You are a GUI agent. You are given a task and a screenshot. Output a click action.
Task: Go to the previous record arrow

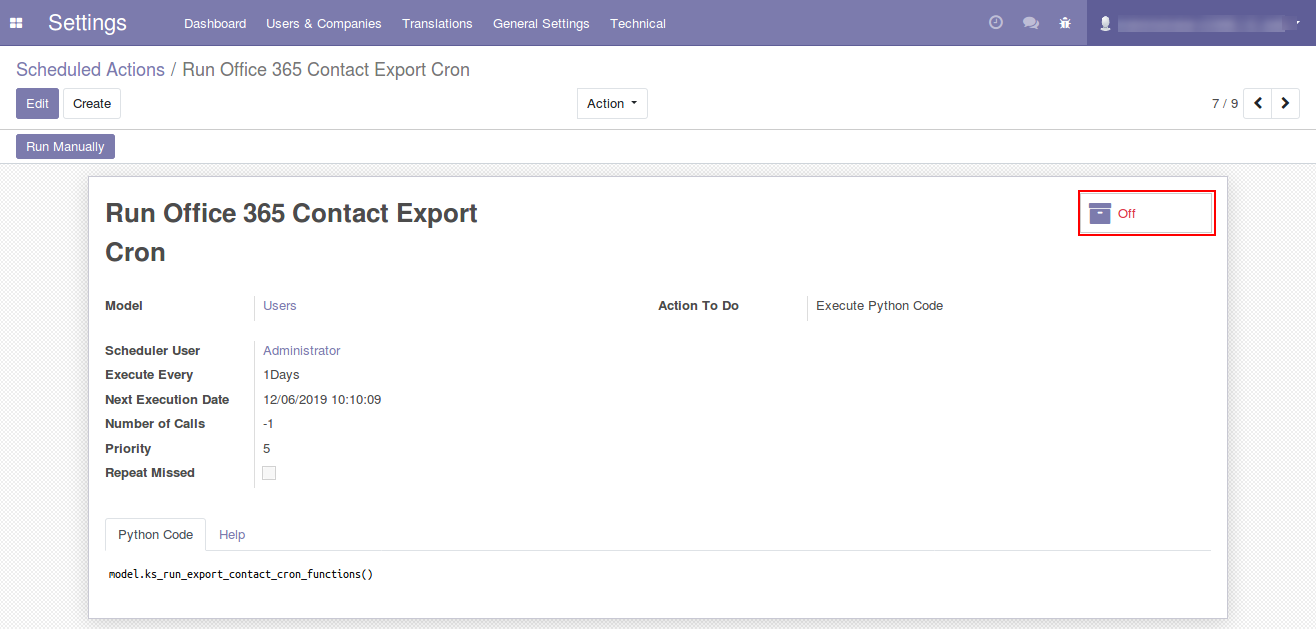tap(1257, 103)
